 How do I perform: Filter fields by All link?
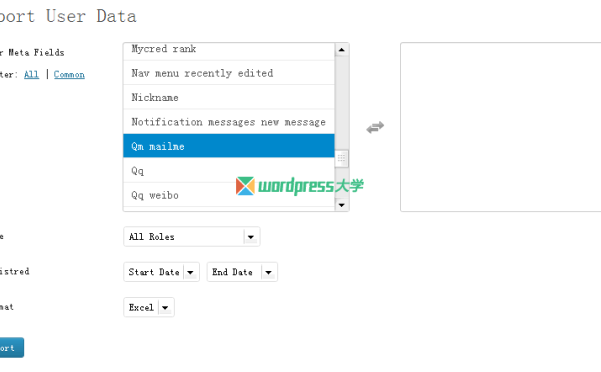coord(31,74)
